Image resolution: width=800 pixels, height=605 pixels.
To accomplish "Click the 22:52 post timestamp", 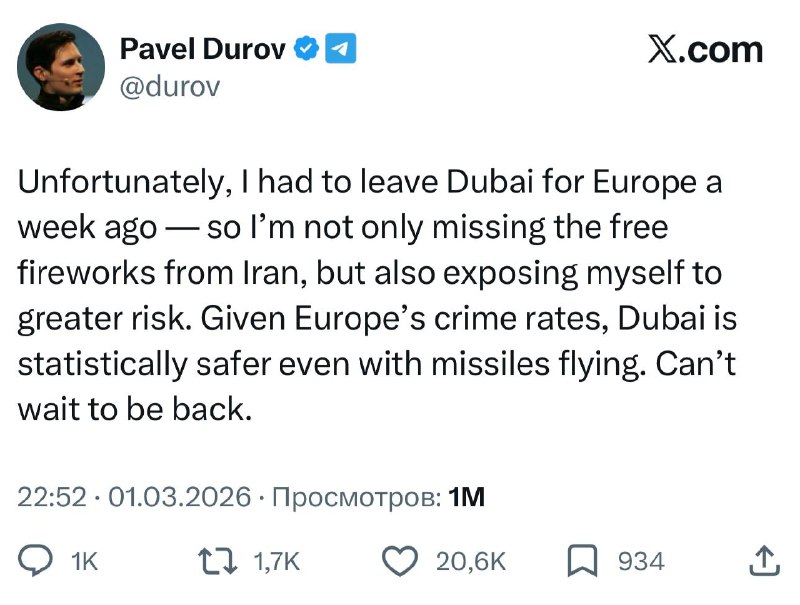I will coord(52,496).
